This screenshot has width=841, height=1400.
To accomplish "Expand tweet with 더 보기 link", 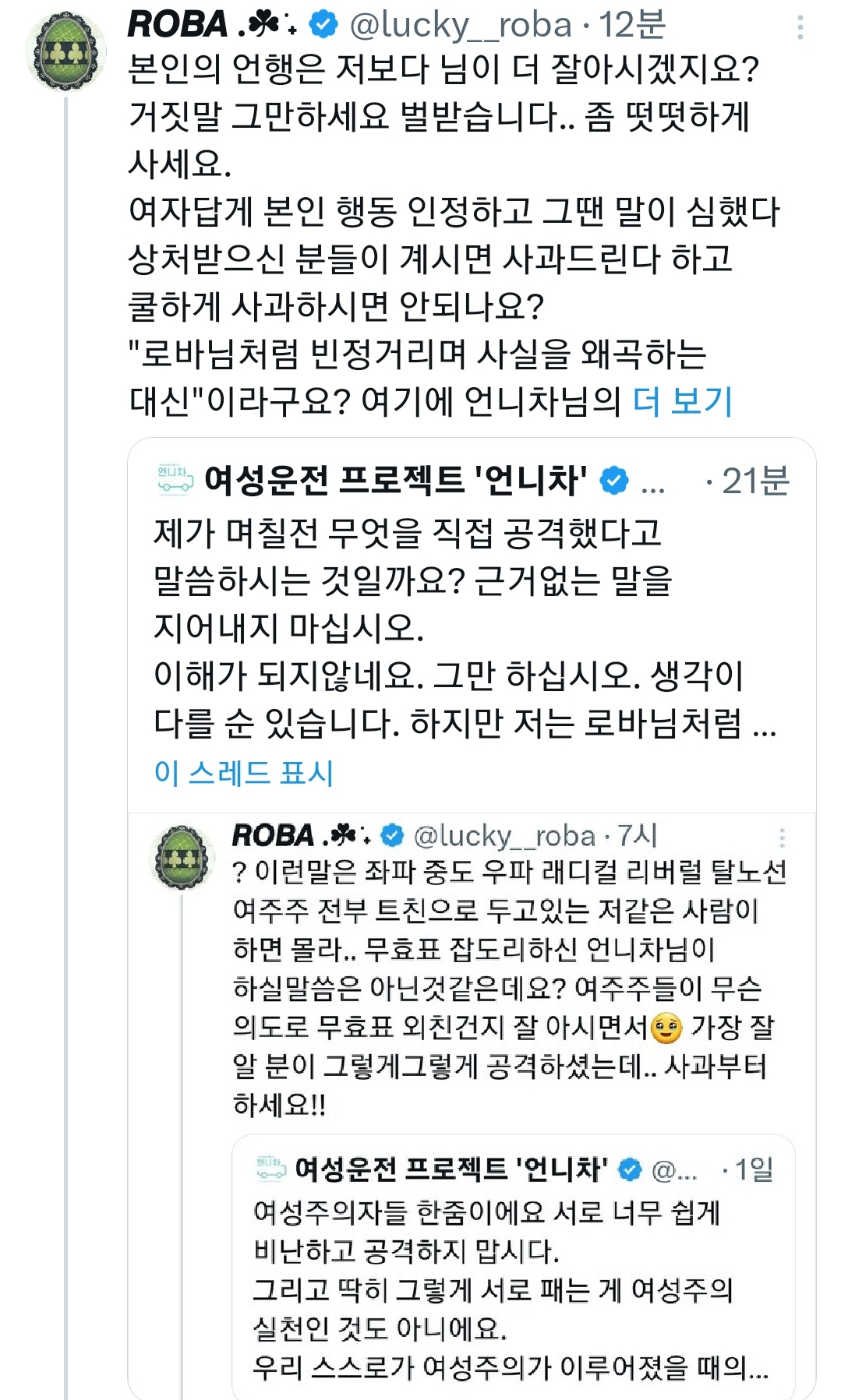I will [683, 401].
